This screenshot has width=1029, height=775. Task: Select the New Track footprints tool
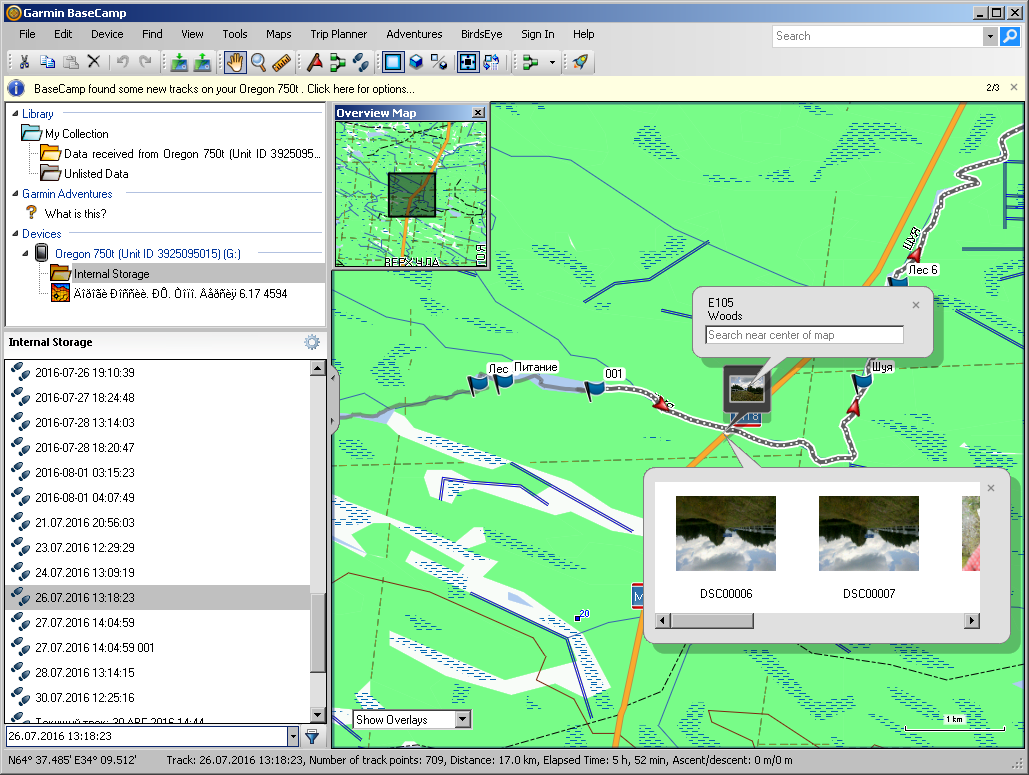point(361,62)
